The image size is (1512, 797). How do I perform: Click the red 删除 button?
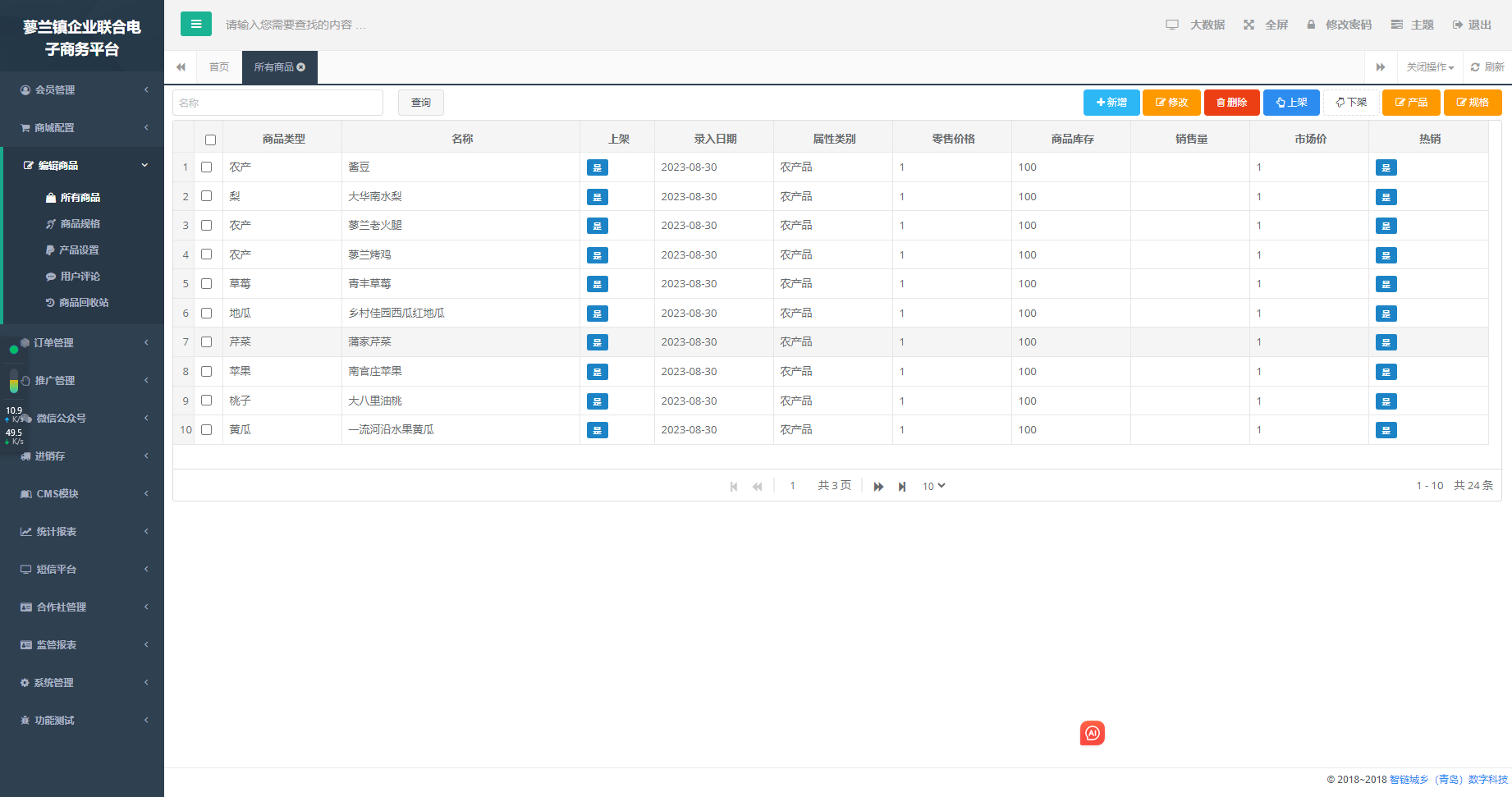1231,103
